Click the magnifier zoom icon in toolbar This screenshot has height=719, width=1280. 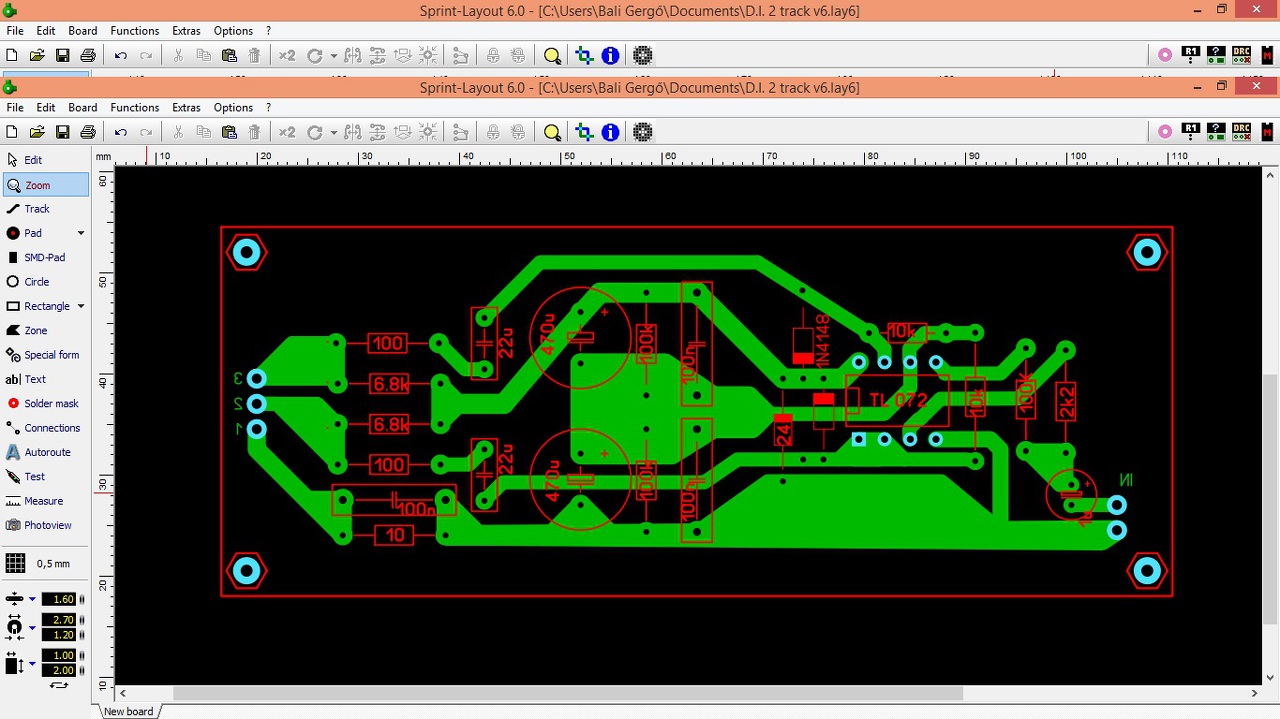552,132
